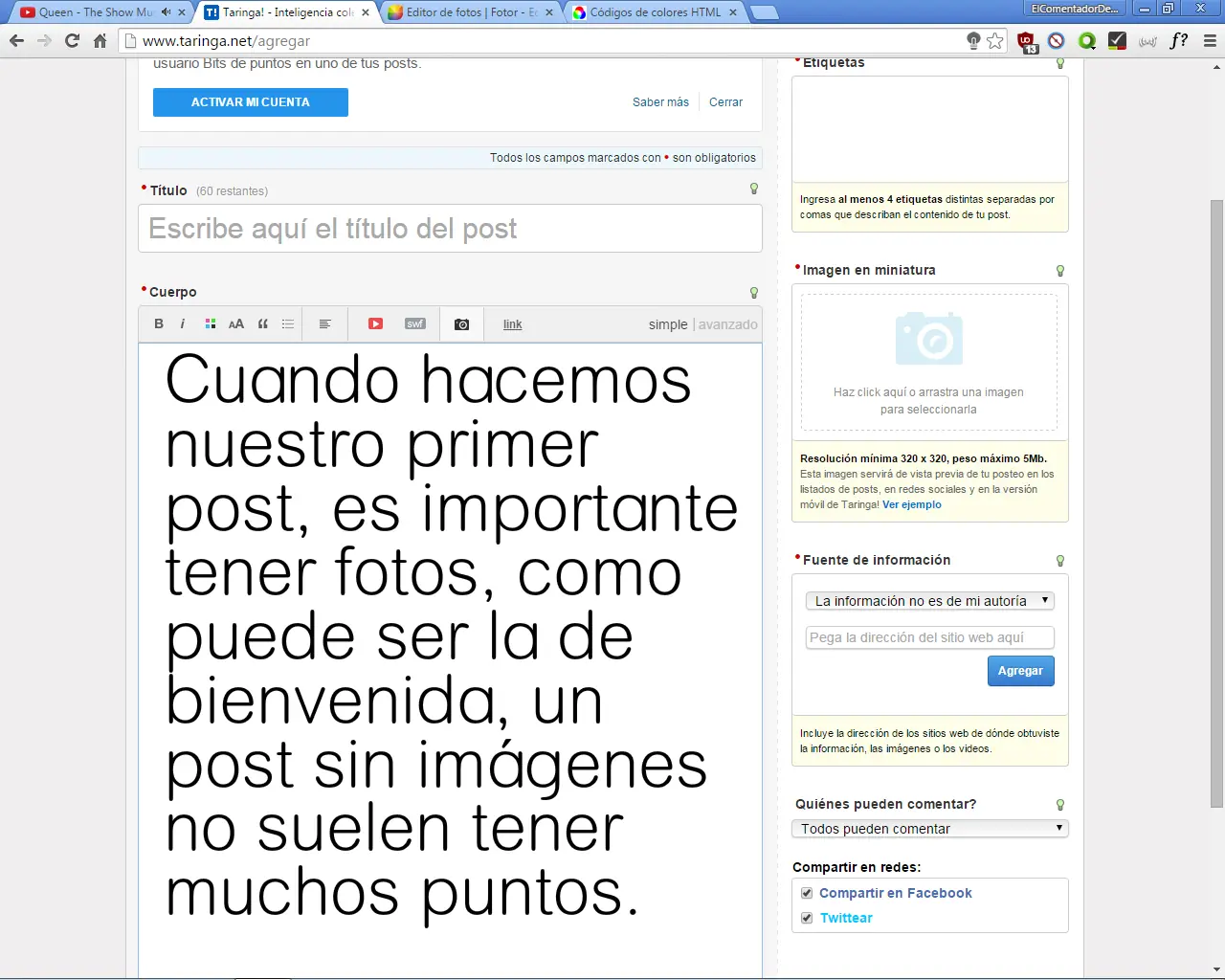Insert a YouTube video into the post
Screen dimensions: 1225x980
point(376,323)
